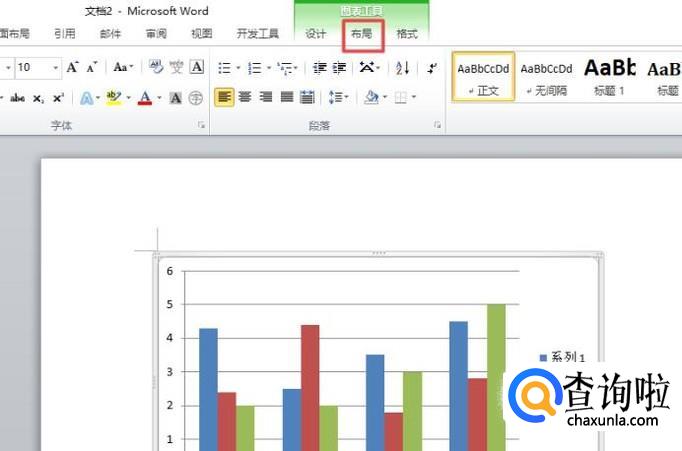
Task: Click the Shrink Font icon
Action: (x=91, y=67)
